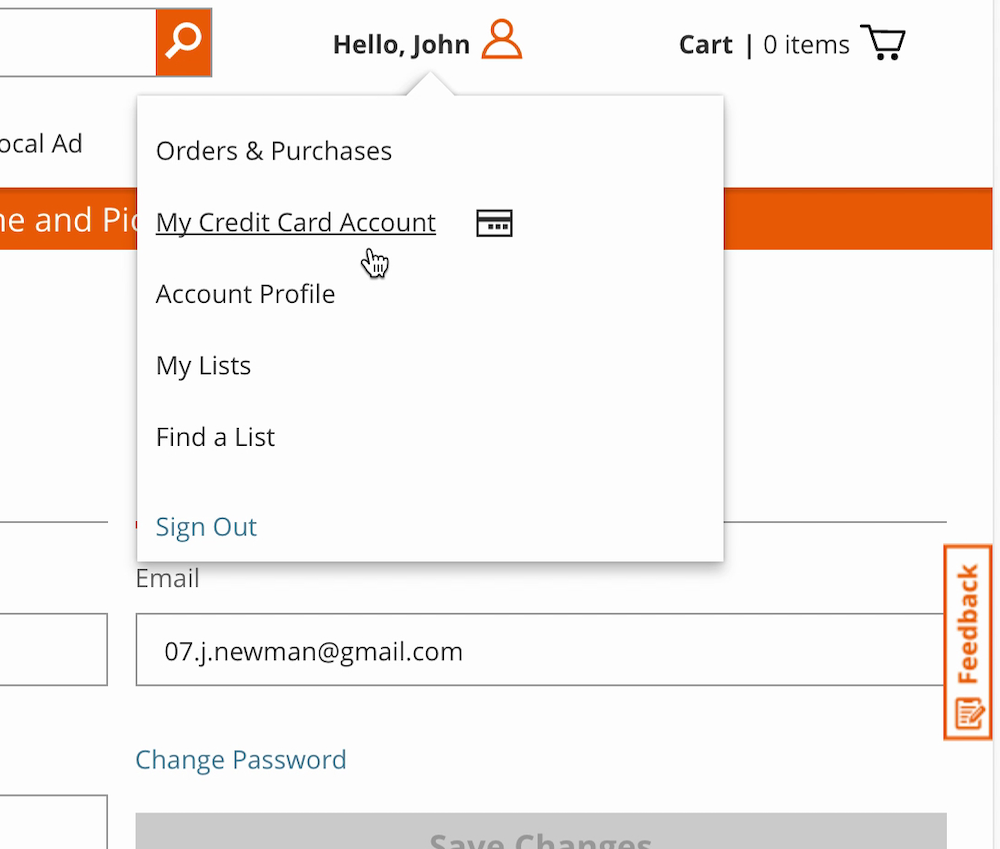Click the account person icon beside Hello, John

click(x=503, y=41)
